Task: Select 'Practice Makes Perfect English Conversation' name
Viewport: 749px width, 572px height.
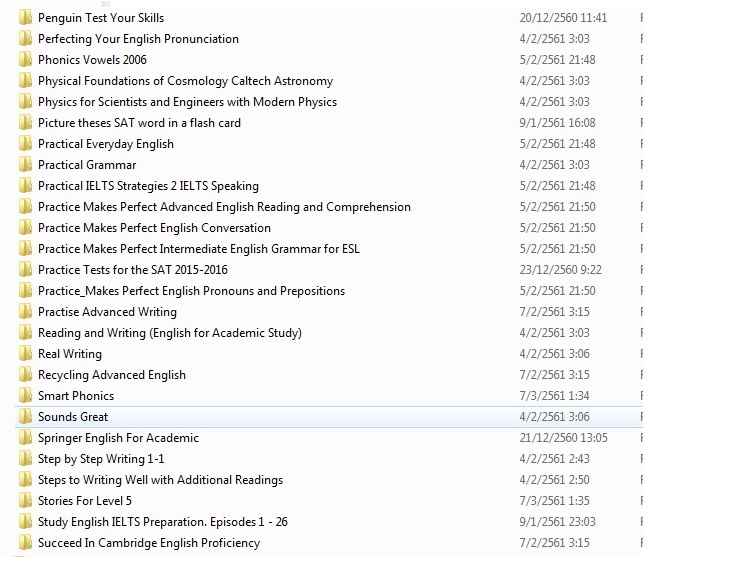Action: 154,228
